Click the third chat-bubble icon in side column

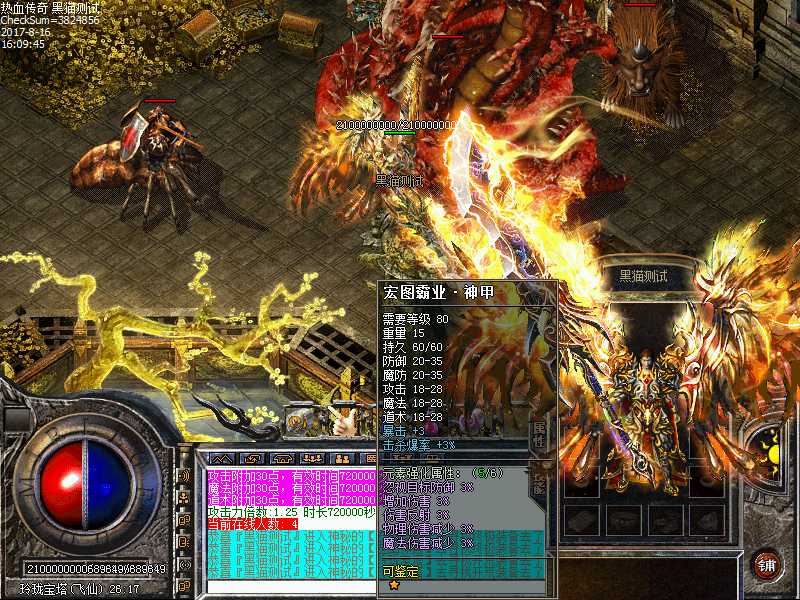(185, 520)
